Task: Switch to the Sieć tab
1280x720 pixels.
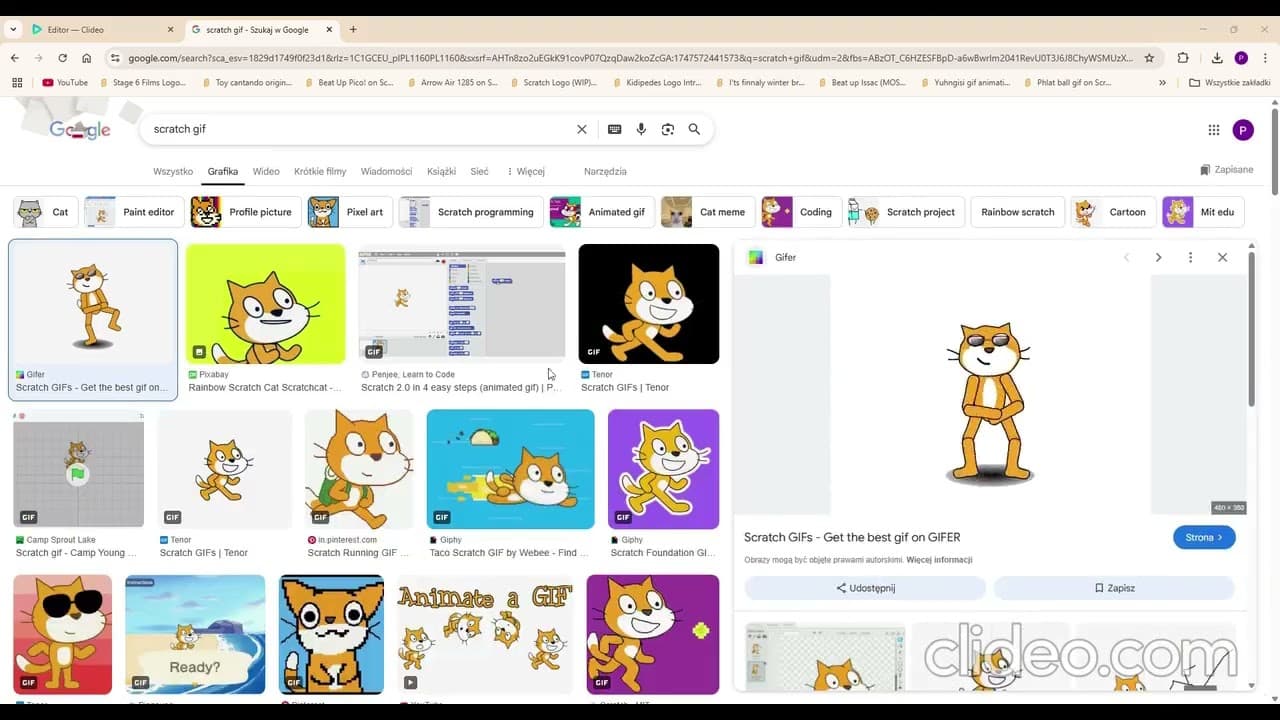Action: (480, 171)
